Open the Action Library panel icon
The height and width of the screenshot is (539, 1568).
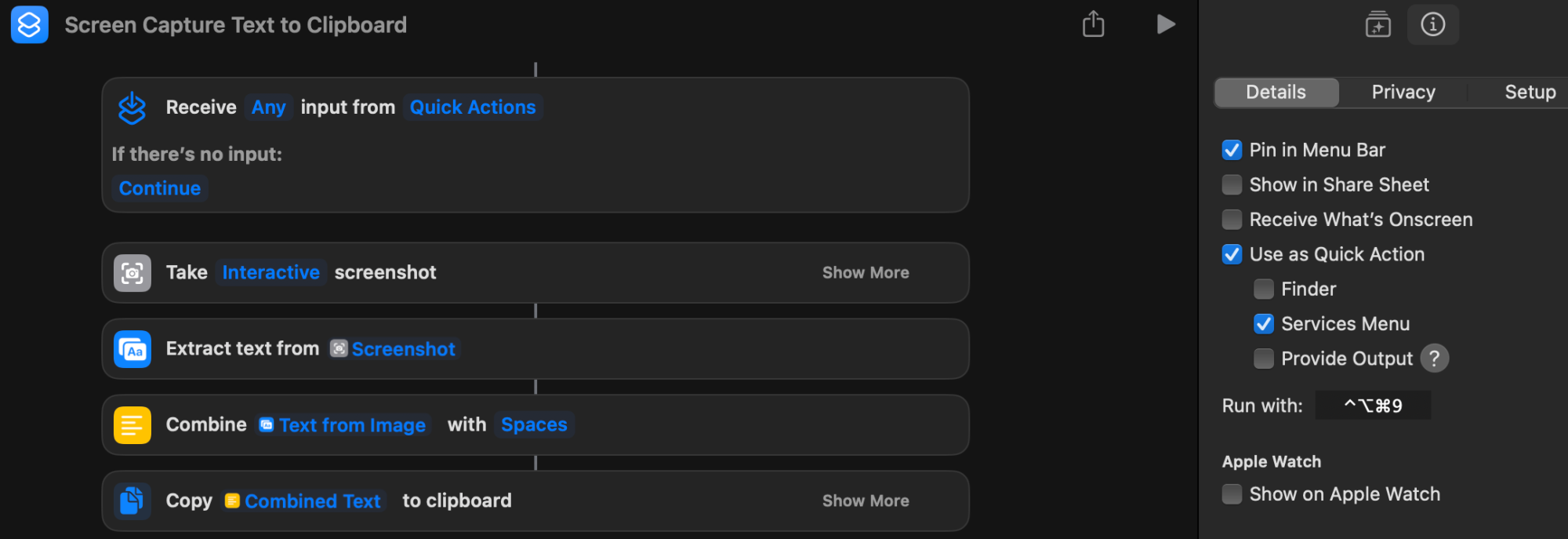click(x=1377, y=24)
